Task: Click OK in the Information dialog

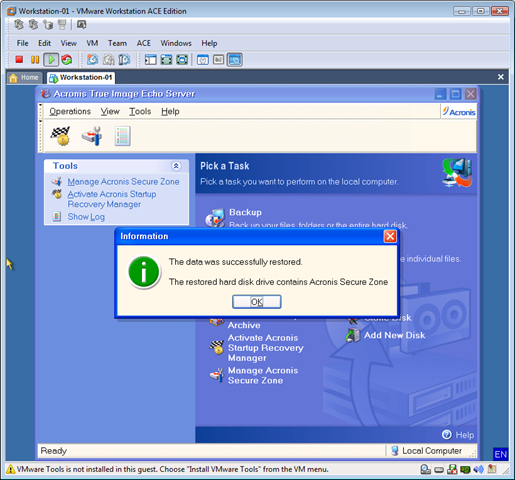Action: pyautogui.click(x=257, y=302)
